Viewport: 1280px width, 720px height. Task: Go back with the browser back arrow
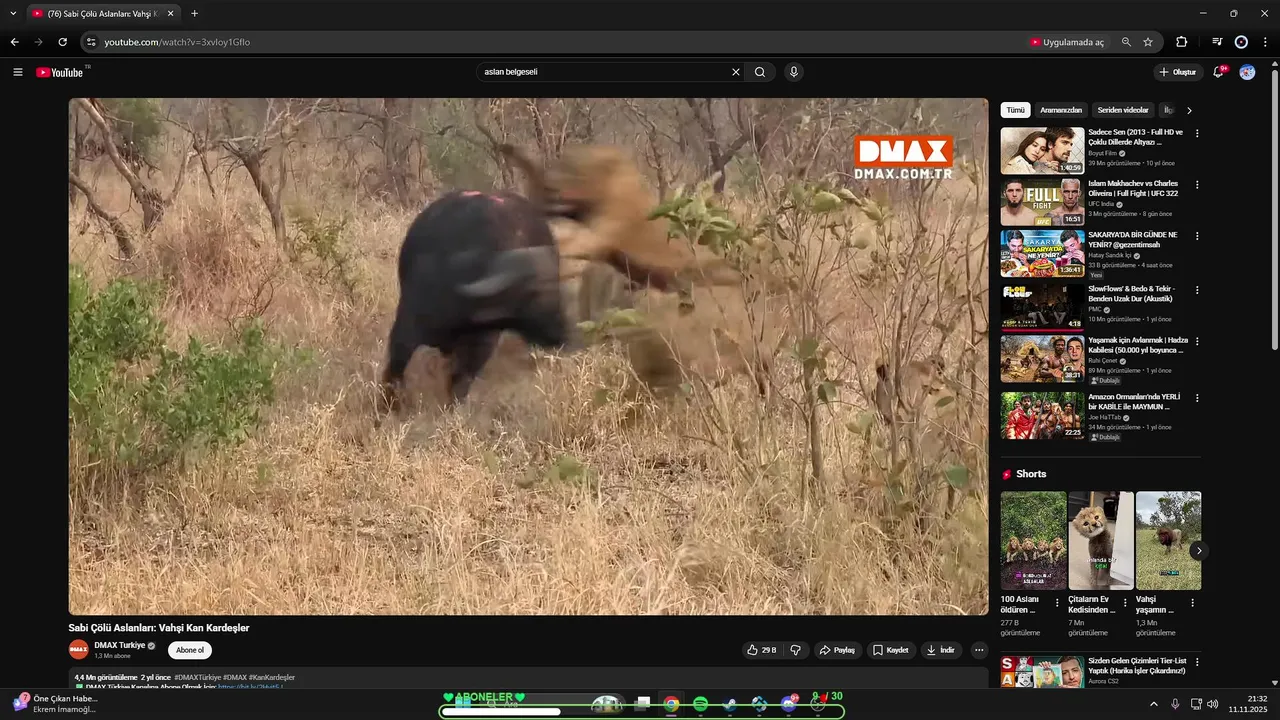pos(14,42)
